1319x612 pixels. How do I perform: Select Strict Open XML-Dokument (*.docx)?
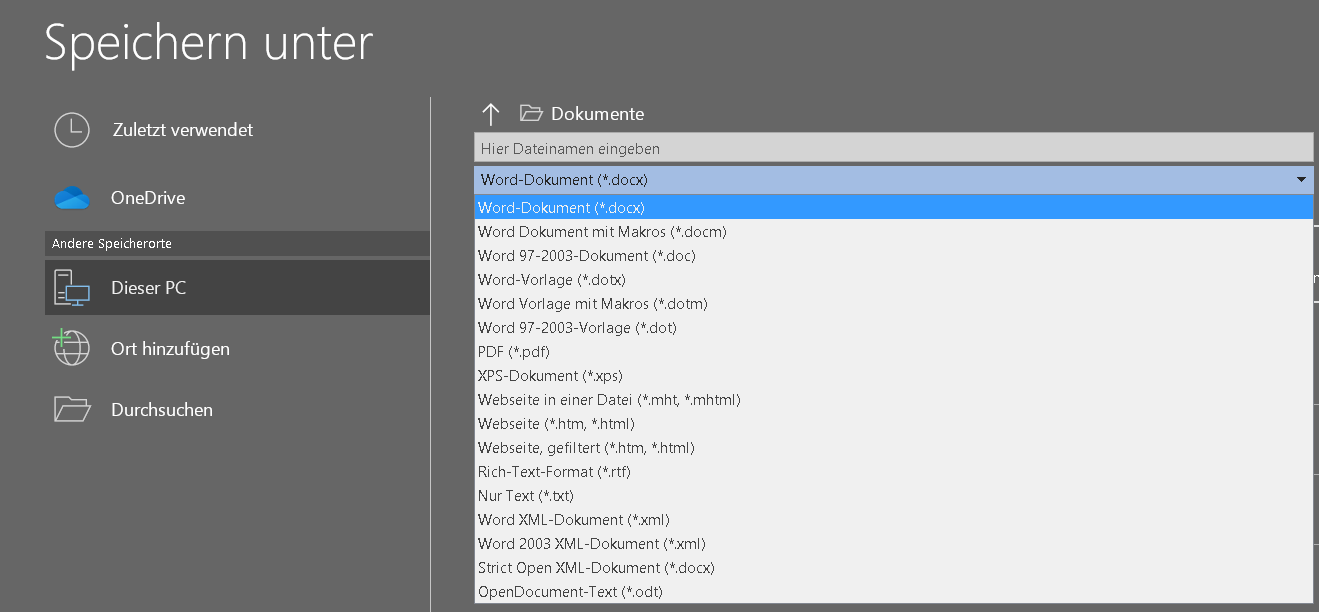[893, 568]
